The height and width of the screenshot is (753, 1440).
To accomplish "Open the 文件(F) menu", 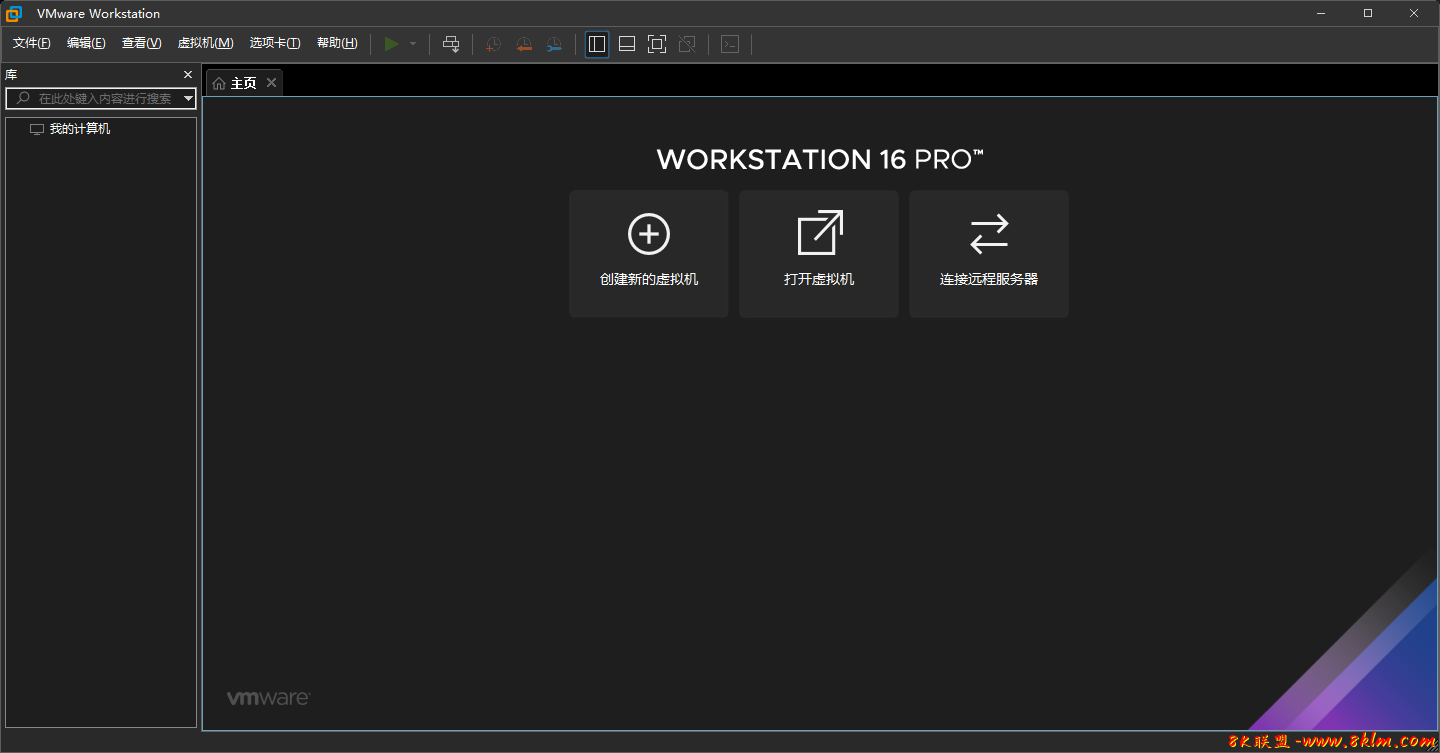I will pyautogui.click(x=31, y=43).
